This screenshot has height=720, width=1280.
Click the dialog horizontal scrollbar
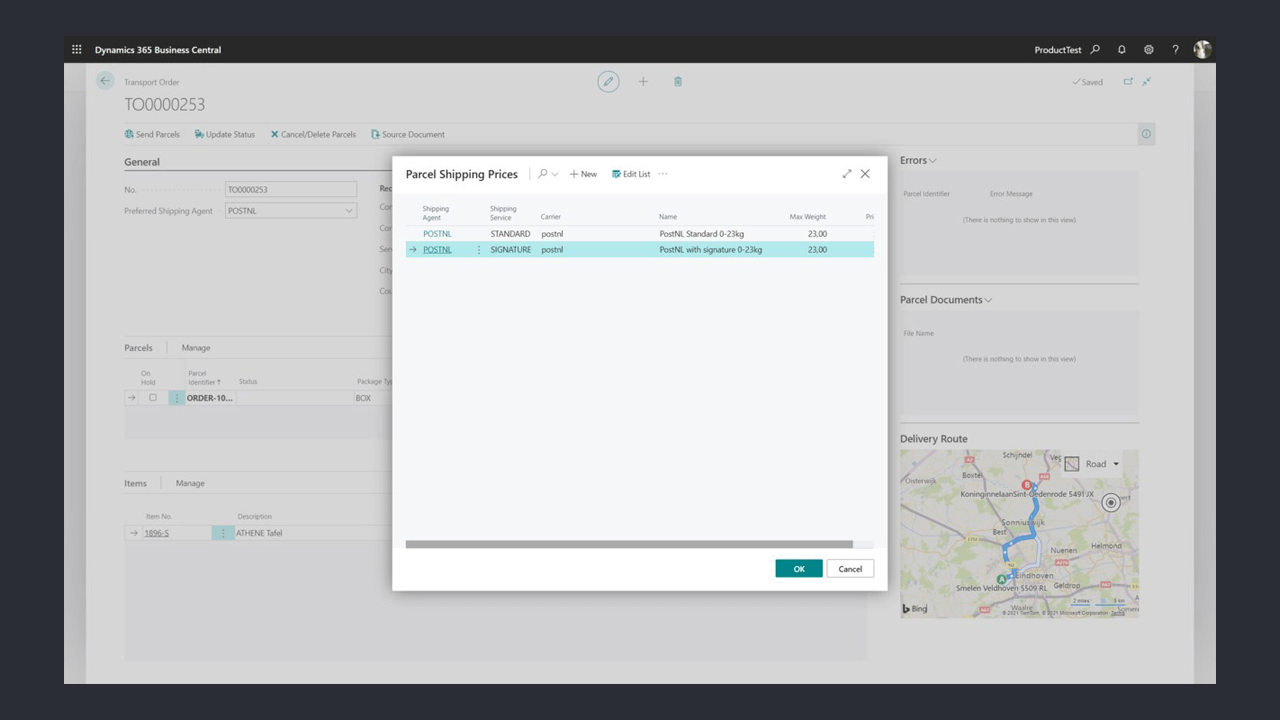(629, 545)
